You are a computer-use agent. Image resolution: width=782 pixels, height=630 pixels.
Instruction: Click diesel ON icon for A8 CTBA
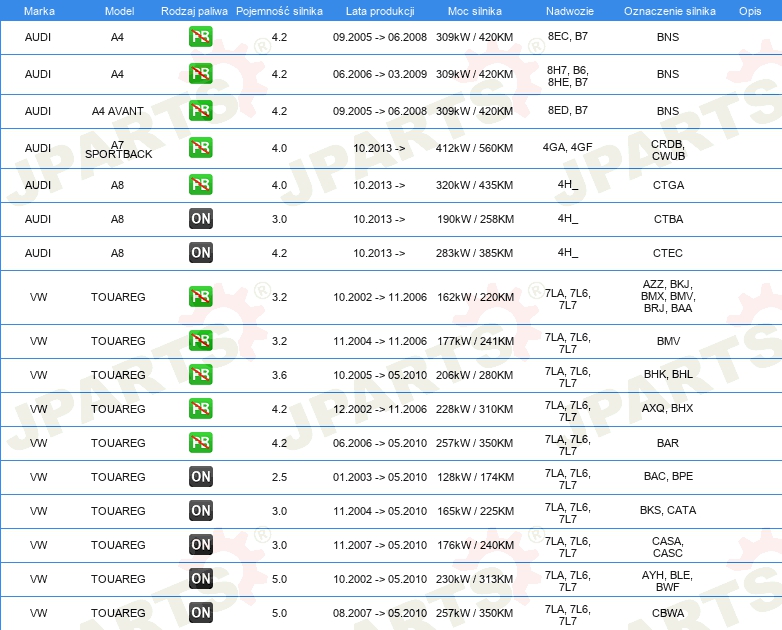[200, 218]
